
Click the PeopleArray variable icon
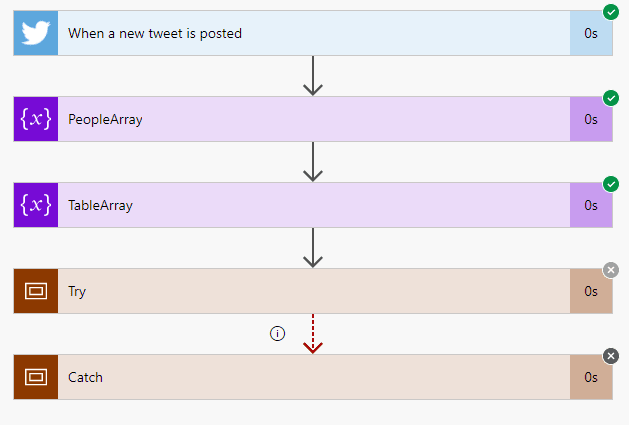pos(36,119)
